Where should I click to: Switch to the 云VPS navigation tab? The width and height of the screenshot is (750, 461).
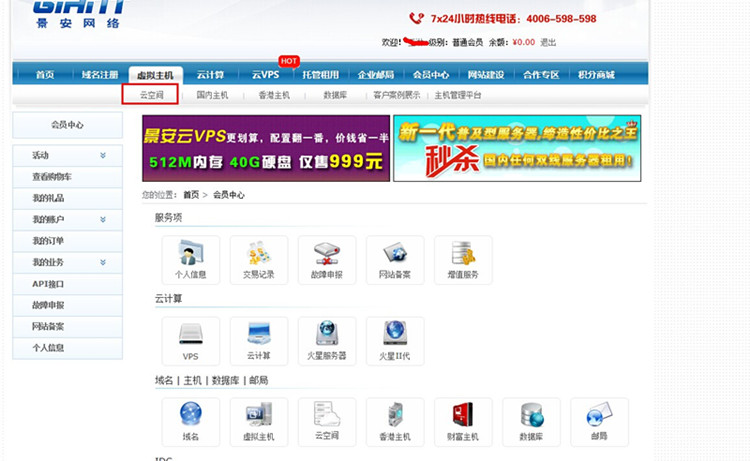tap(265, 75)
